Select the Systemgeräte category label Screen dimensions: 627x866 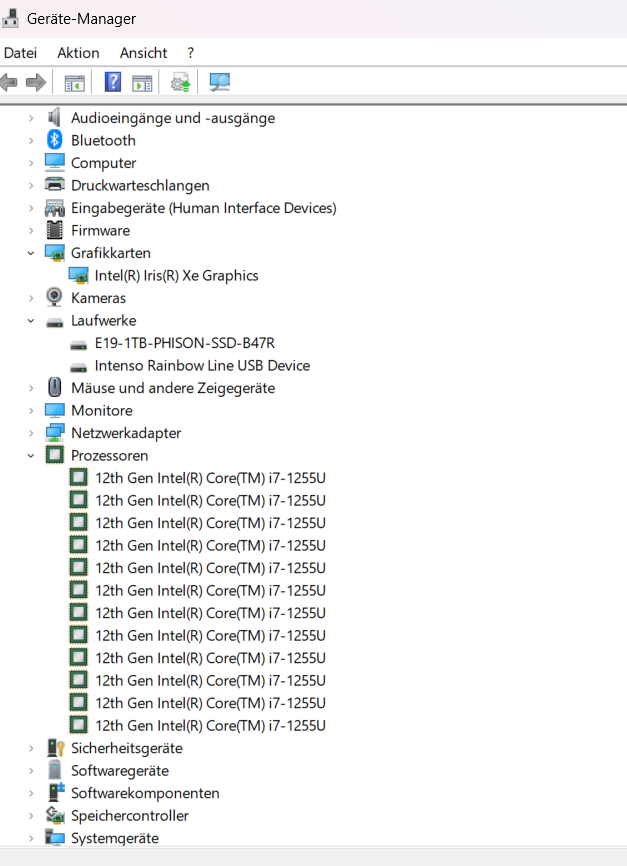[x=115, y=838]
